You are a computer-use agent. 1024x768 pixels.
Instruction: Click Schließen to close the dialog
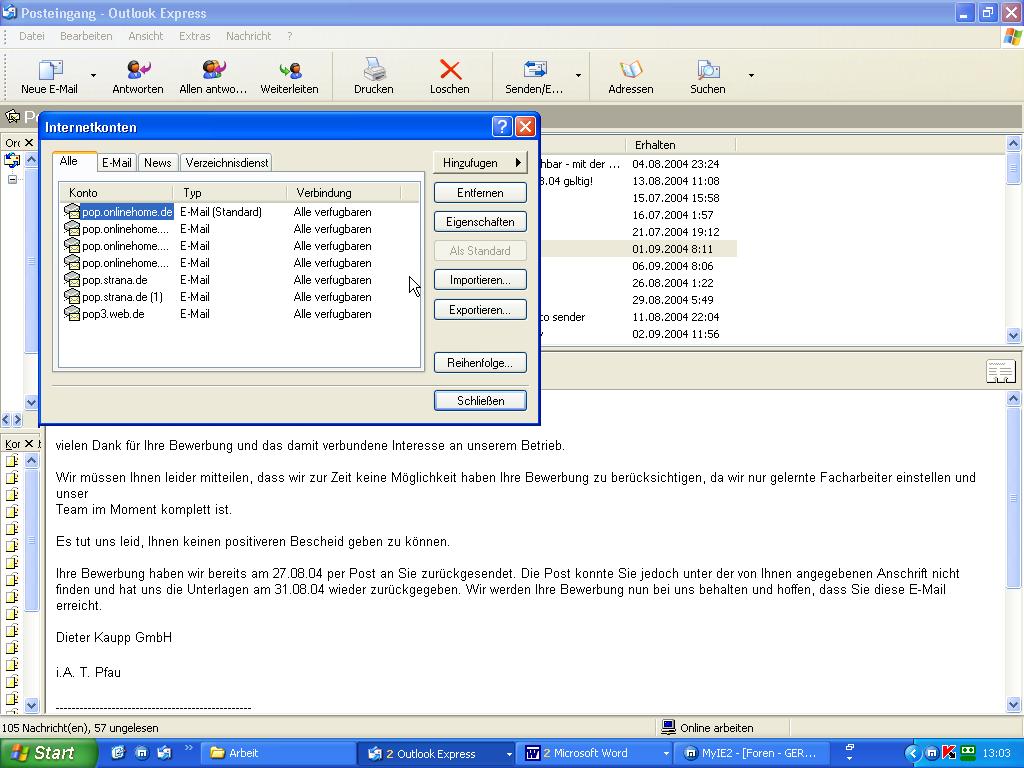coord(480,401)
